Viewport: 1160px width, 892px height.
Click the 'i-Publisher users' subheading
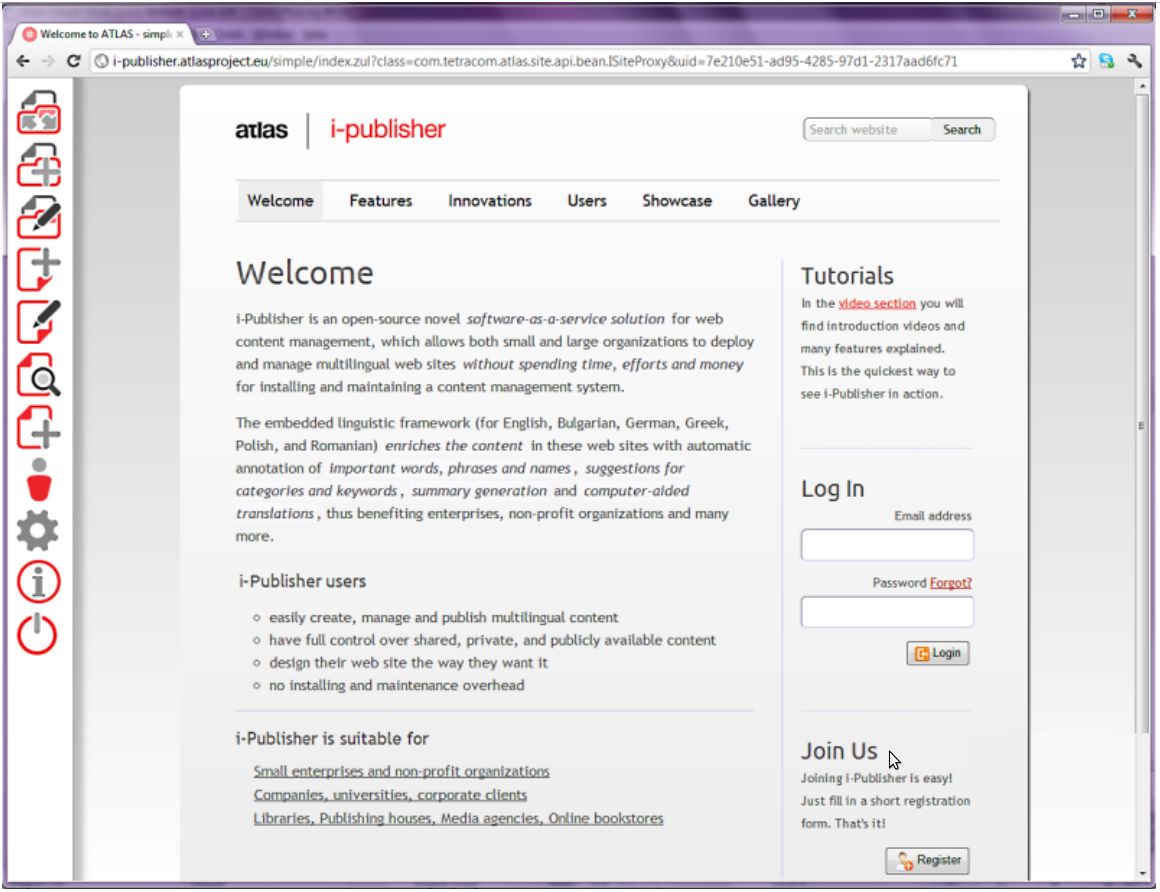click(303, 581)
